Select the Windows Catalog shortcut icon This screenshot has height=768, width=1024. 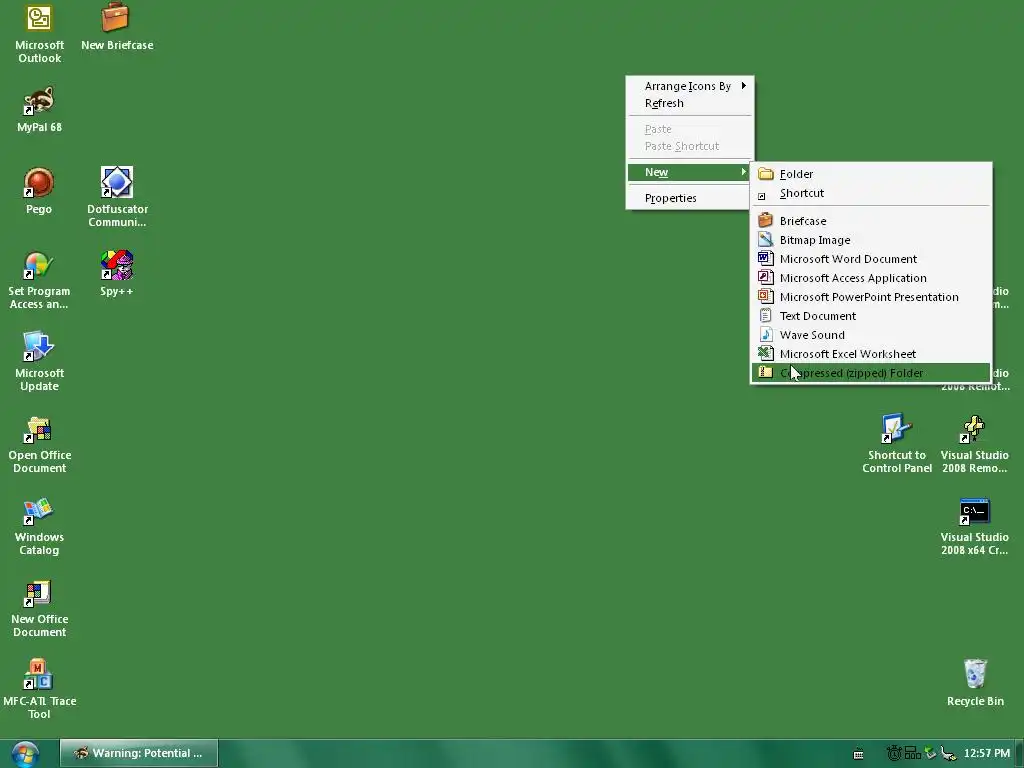click(39, 526)
